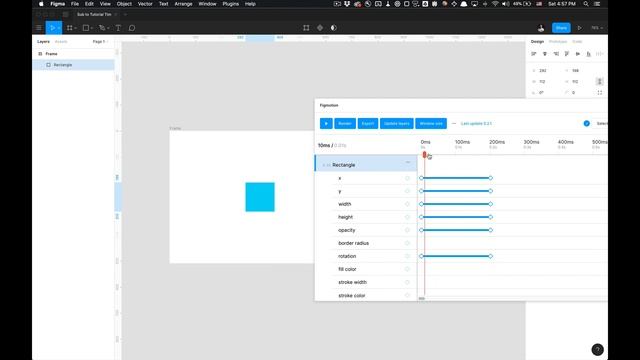This screenshot has width=640, height=360.
Task: Open the zoom level dropdown
Action: pyautogui.click(x=597, y=28)
